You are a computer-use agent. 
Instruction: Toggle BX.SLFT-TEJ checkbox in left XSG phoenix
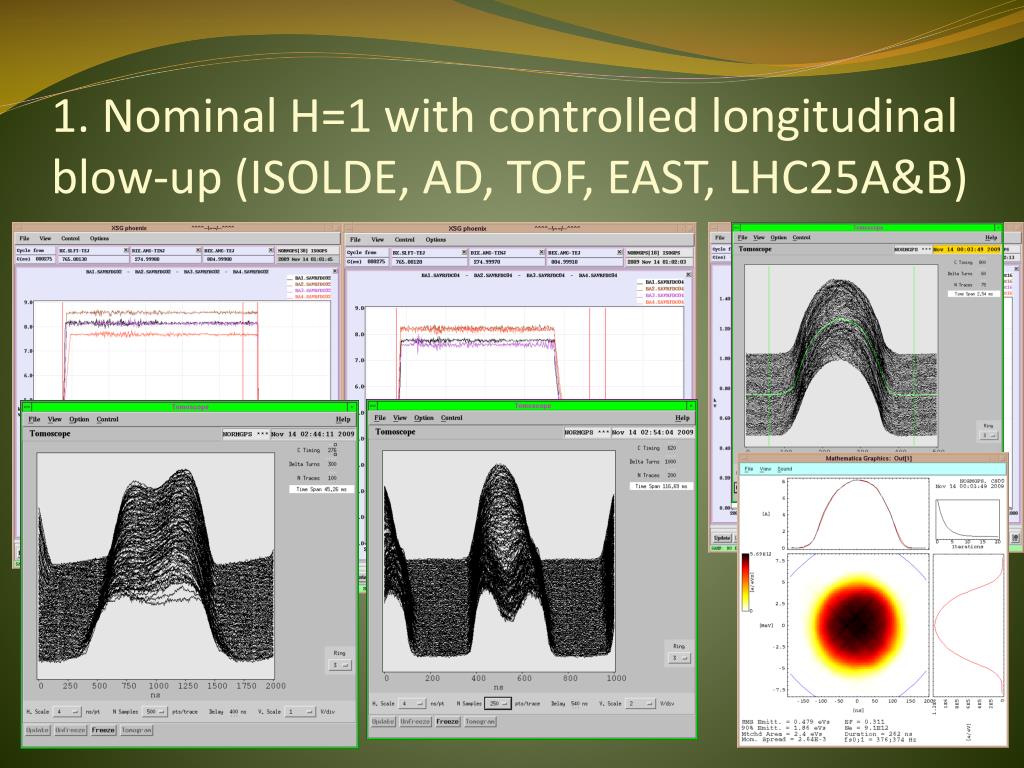126,250
